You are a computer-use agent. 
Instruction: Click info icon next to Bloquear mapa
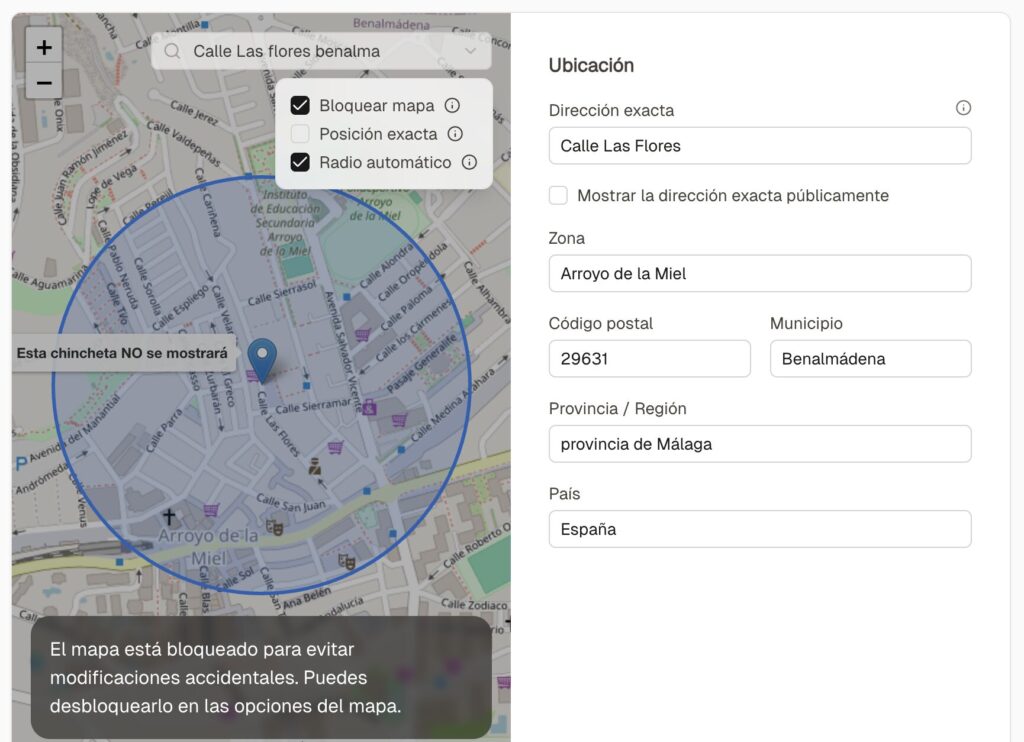pos(452,106)
